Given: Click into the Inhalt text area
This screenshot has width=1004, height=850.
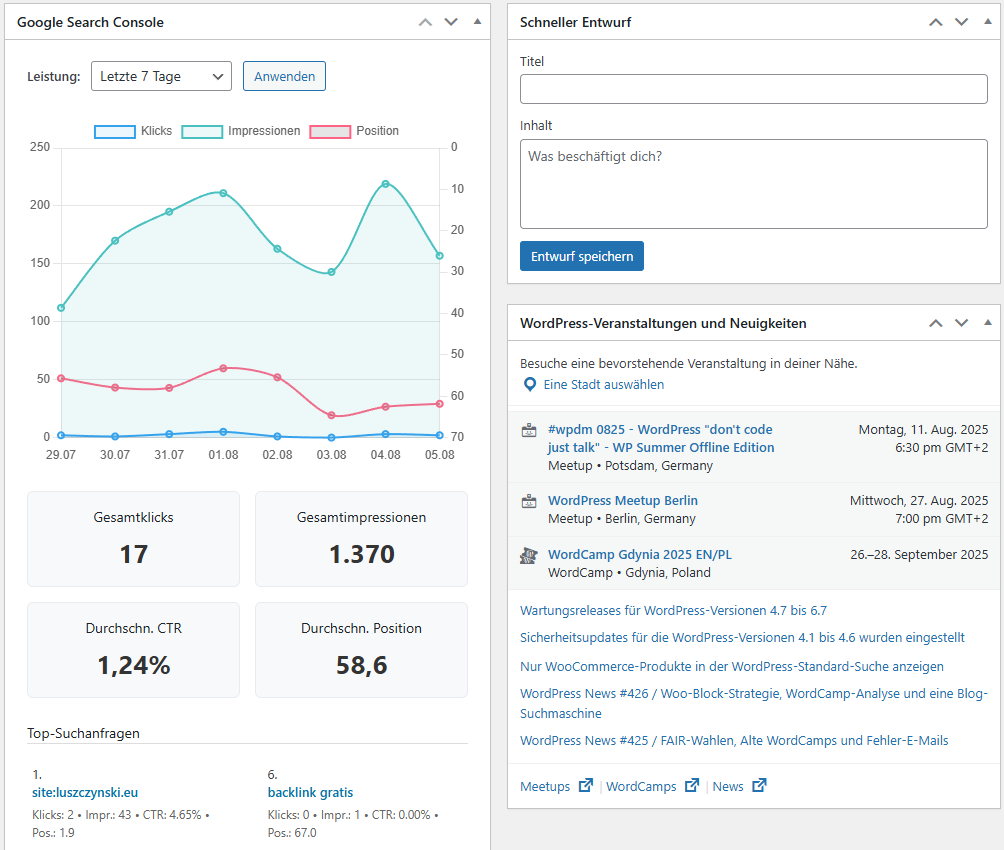Looking at the screenshot, I should click(753, 183).
